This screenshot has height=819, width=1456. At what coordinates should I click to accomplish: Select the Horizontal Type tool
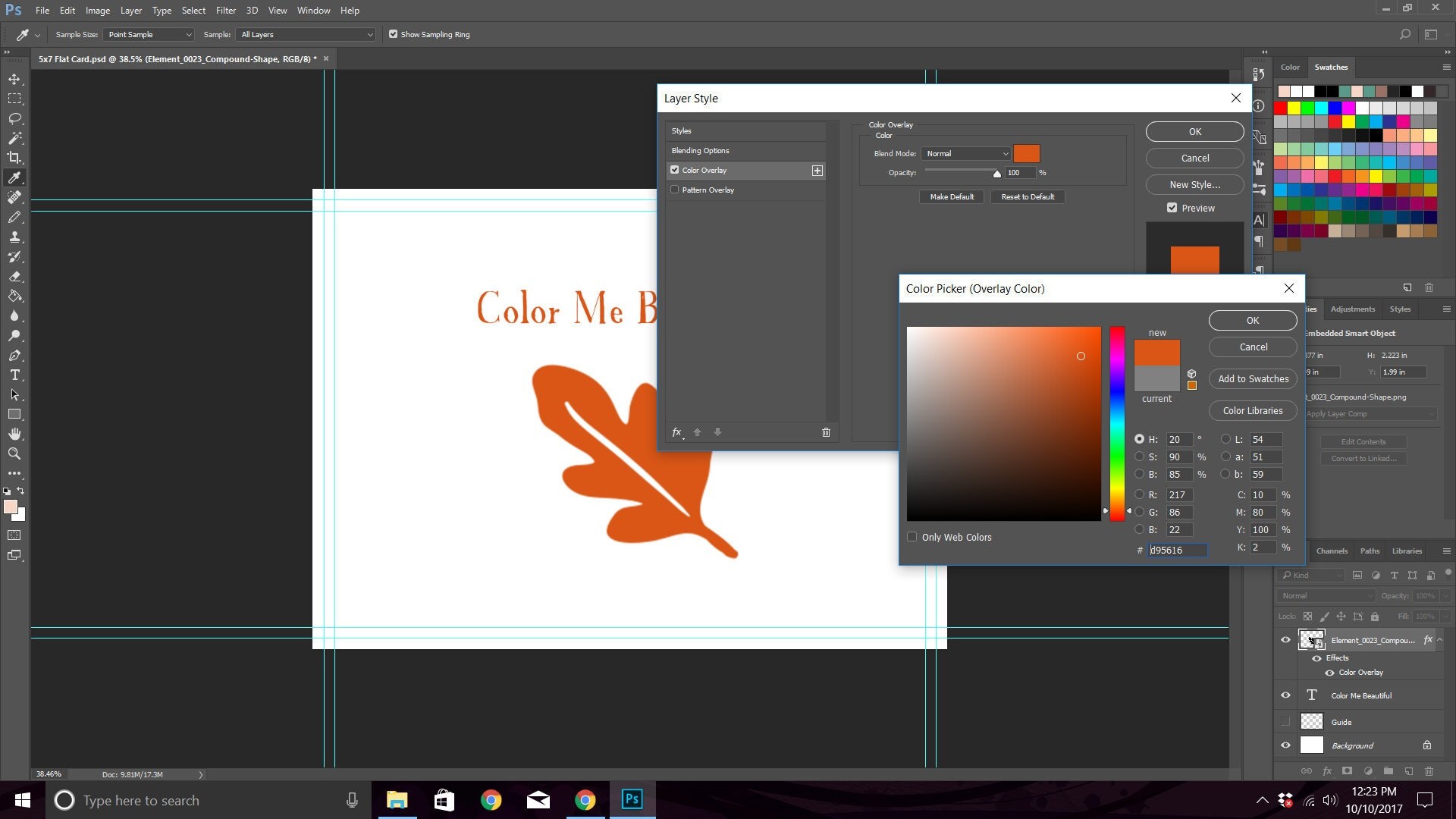(x=14, y=375)
